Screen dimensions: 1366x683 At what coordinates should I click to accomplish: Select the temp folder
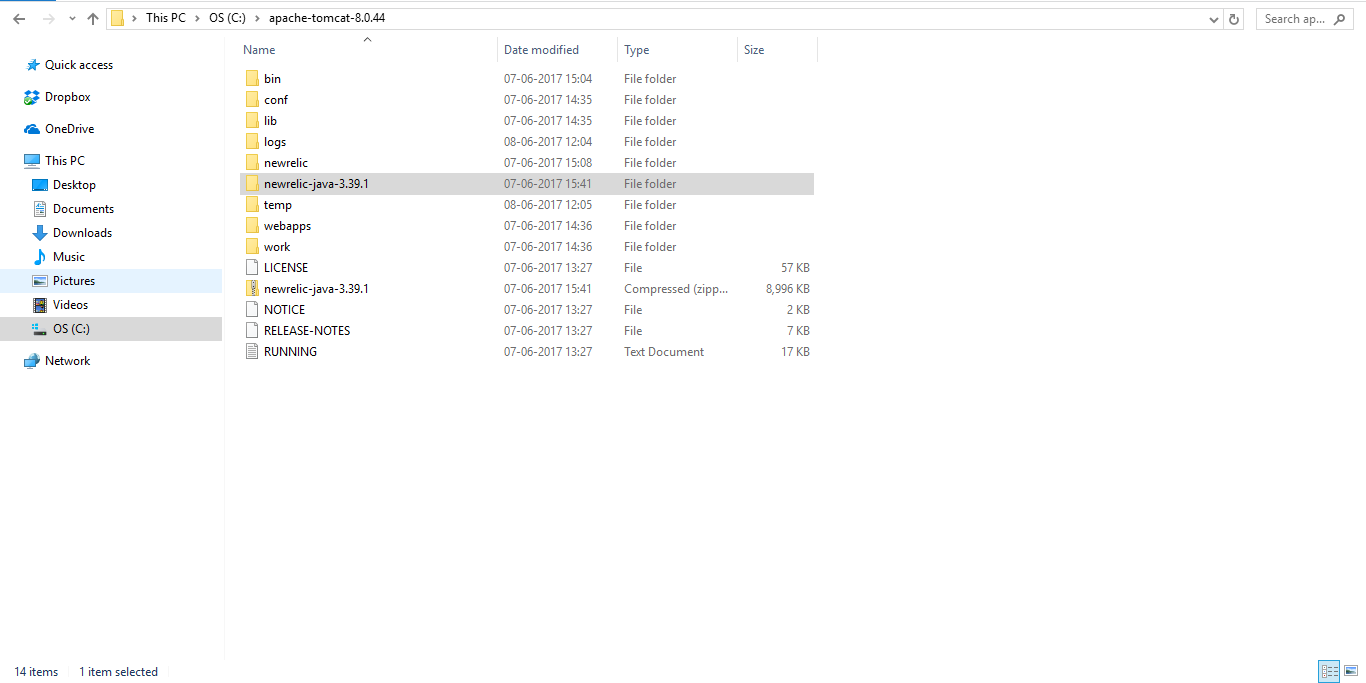point(278,205)
